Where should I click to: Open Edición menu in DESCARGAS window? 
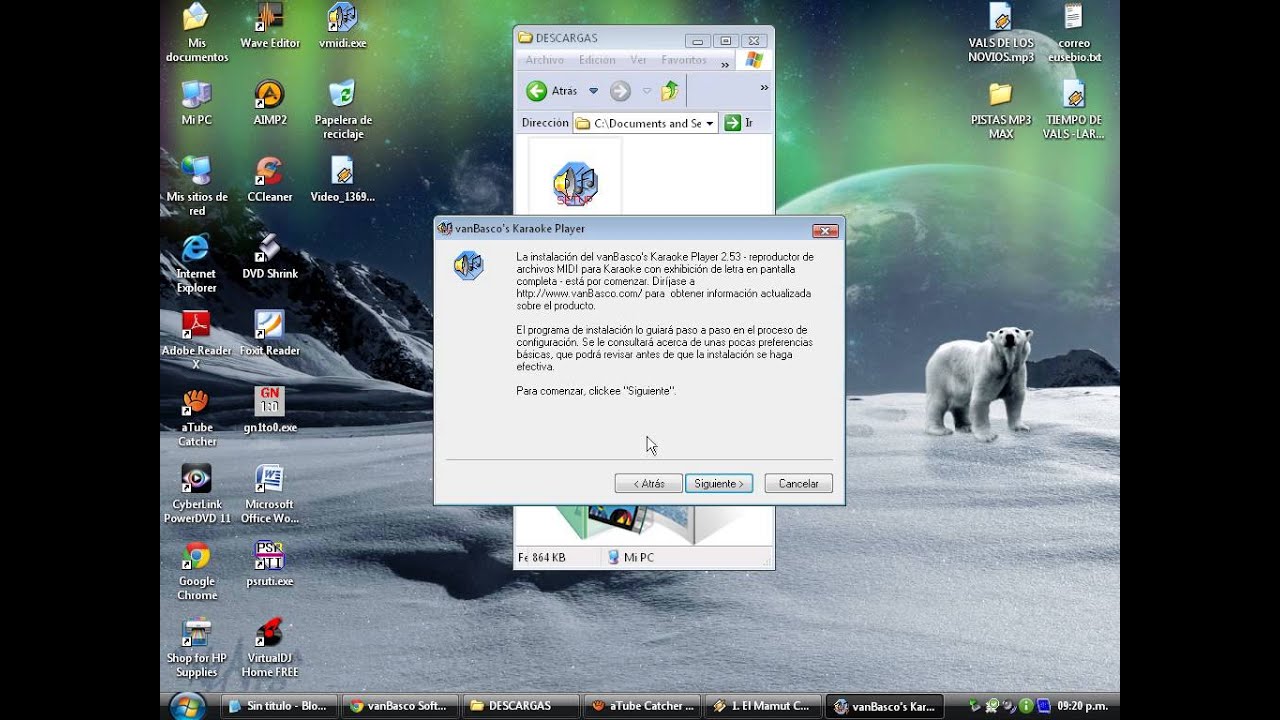pos(597,60)
